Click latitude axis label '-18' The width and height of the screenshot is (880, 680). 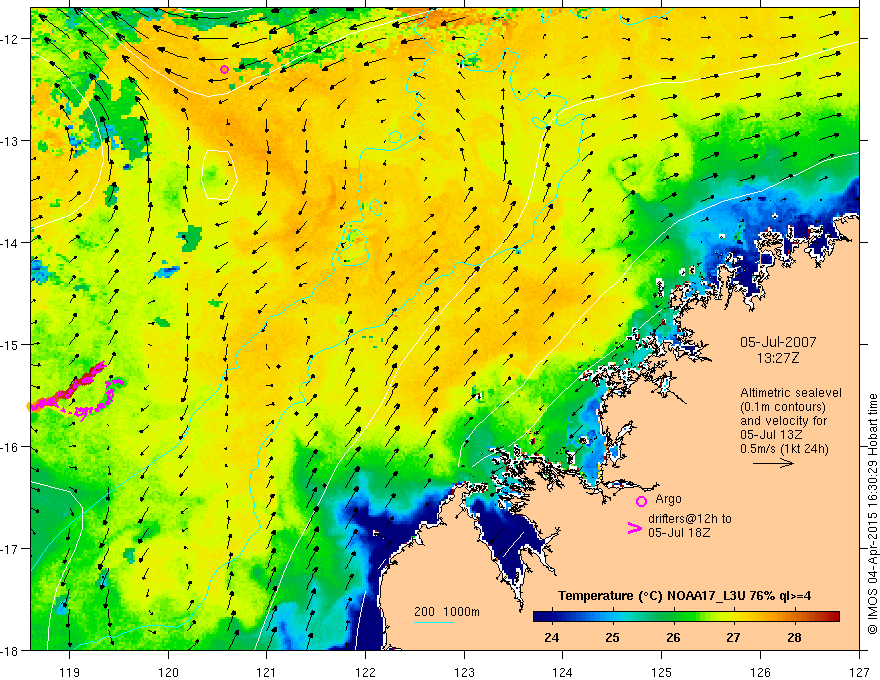point(10,650)
